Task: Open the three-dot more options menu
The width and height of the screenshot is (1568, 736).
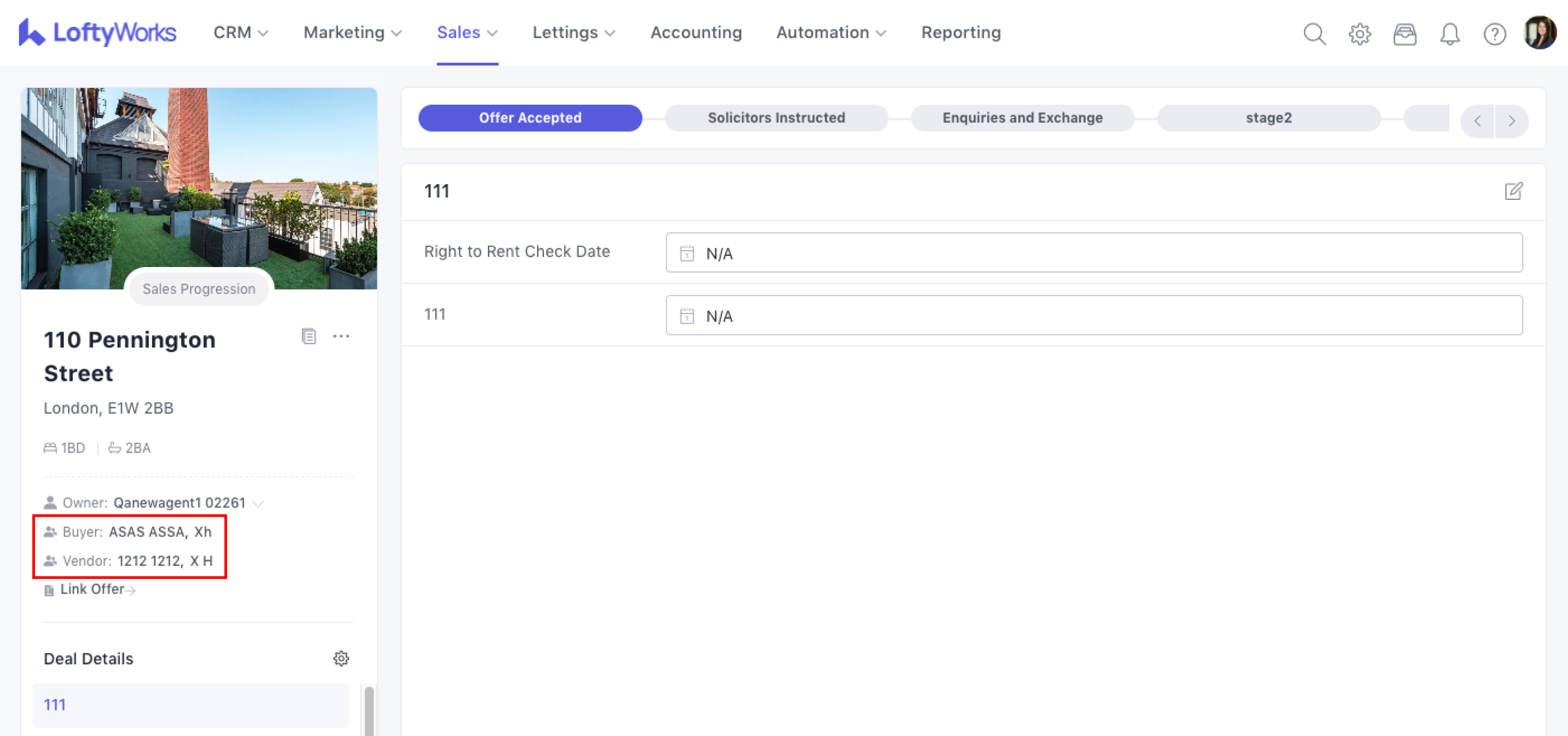Action: [x=341, y=336]
